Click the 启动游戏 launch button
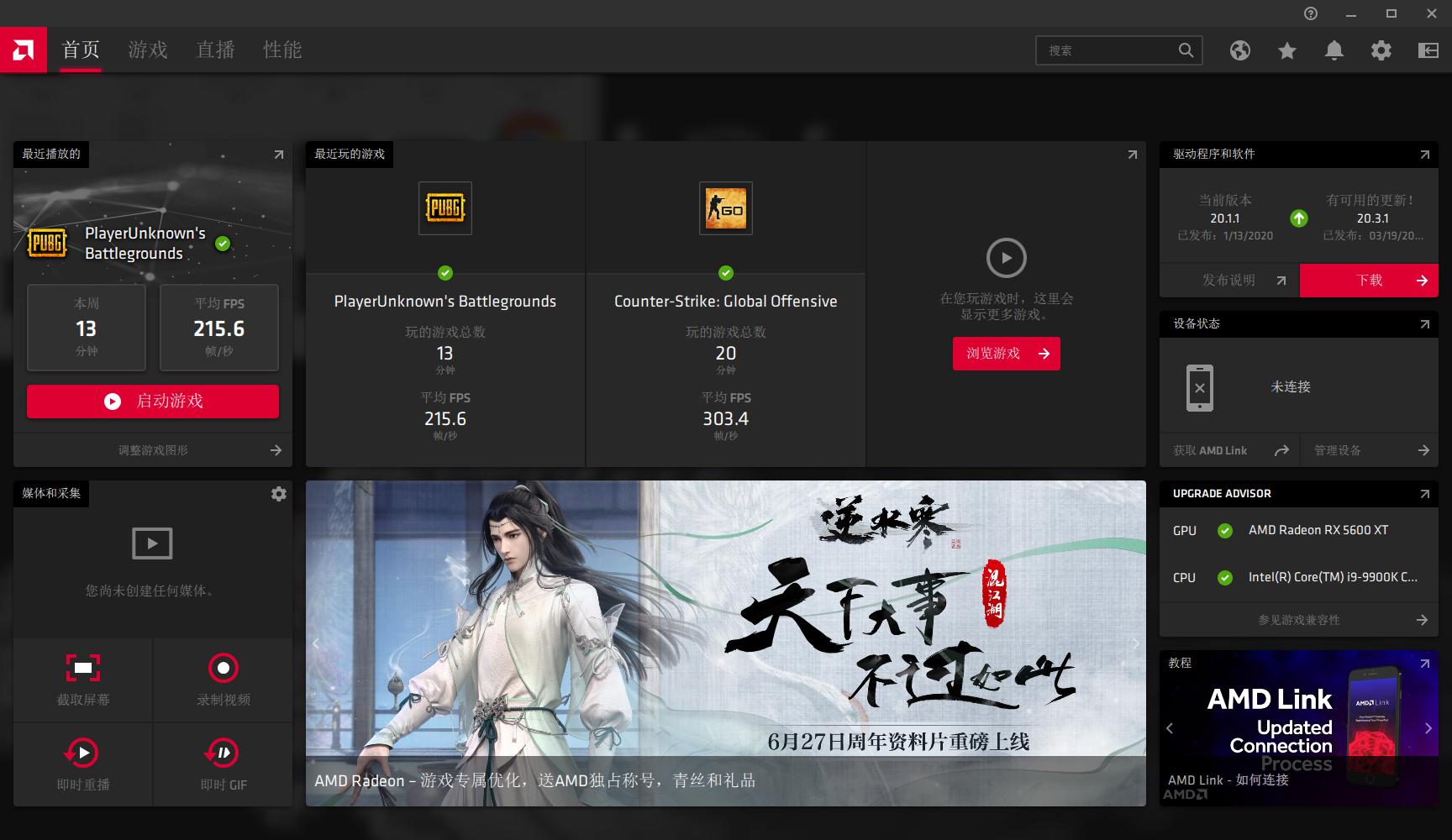Image resolution: width=1452 pixels, height=840 pixels. pos(153,402)
